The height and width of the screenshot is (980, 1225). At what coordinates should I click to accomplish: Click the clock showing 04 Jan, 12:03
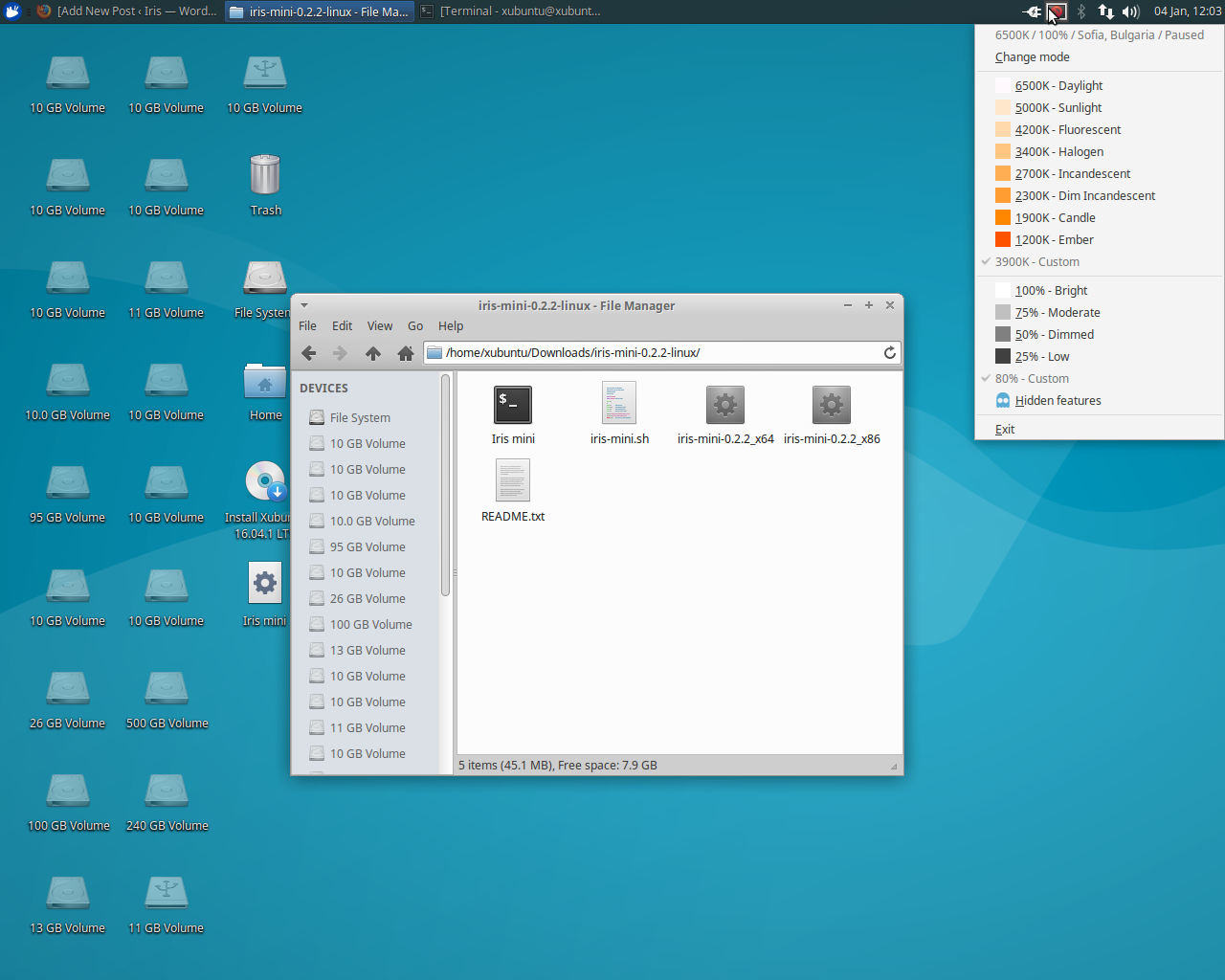pos(1187,11)
